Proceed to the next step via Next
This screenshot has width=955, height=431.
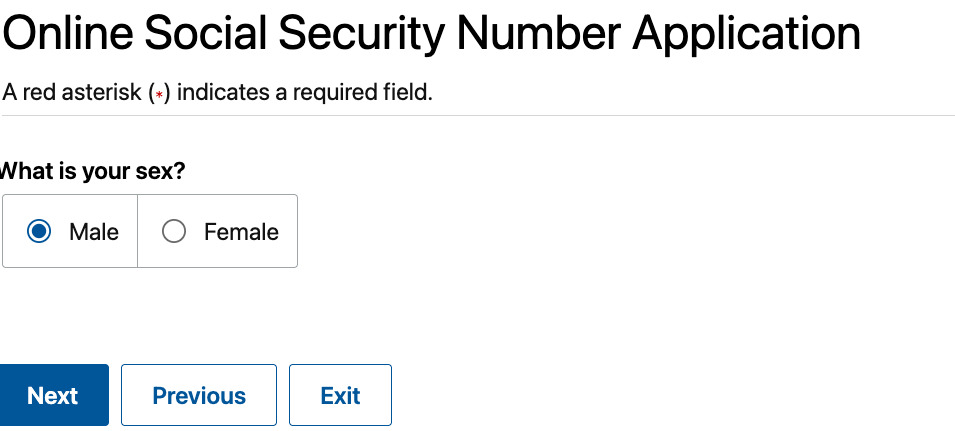[53, 395]
